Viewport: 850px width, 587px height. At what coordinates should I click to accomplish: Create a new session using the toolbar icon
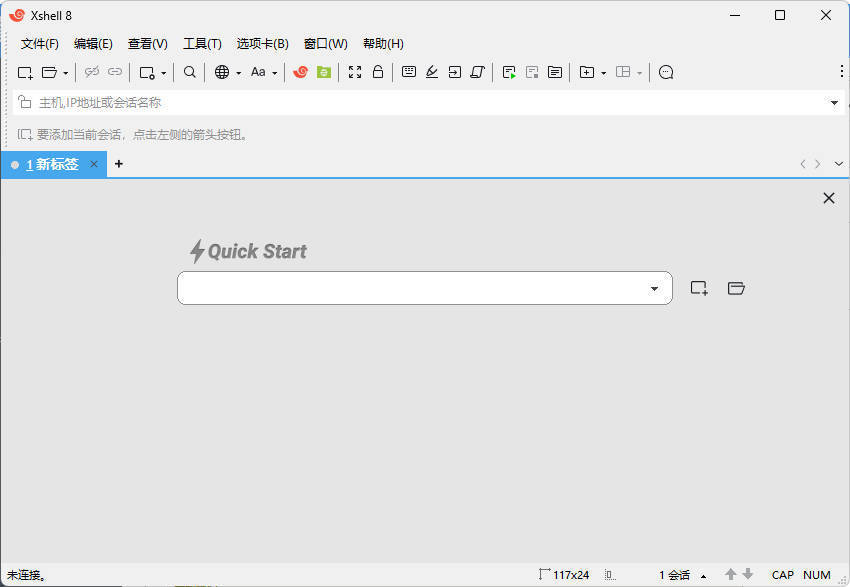pos(24,72)
